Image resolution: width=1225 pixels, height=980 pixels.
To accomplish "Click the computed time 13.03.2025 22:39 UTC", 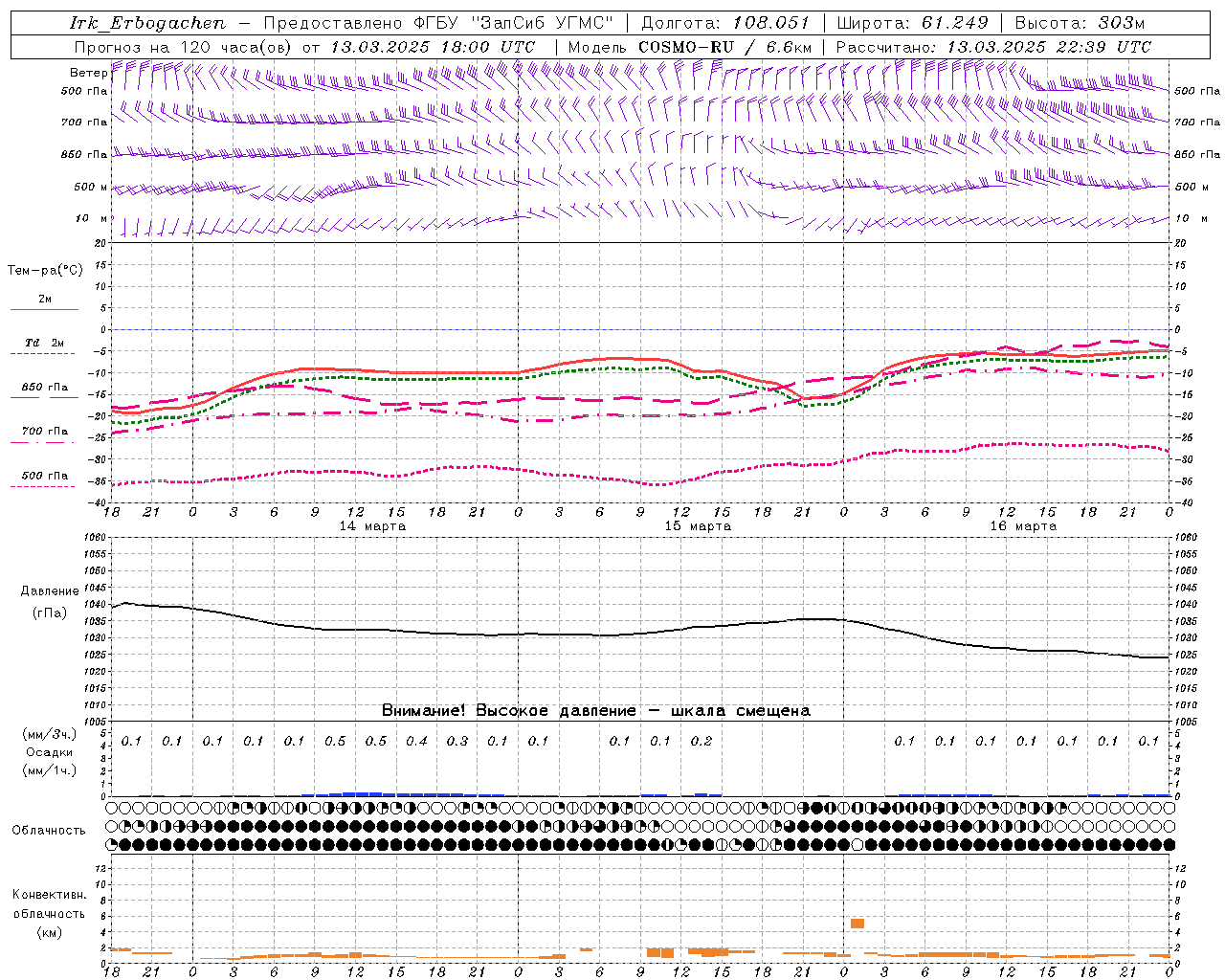I will coord(1048,47).
